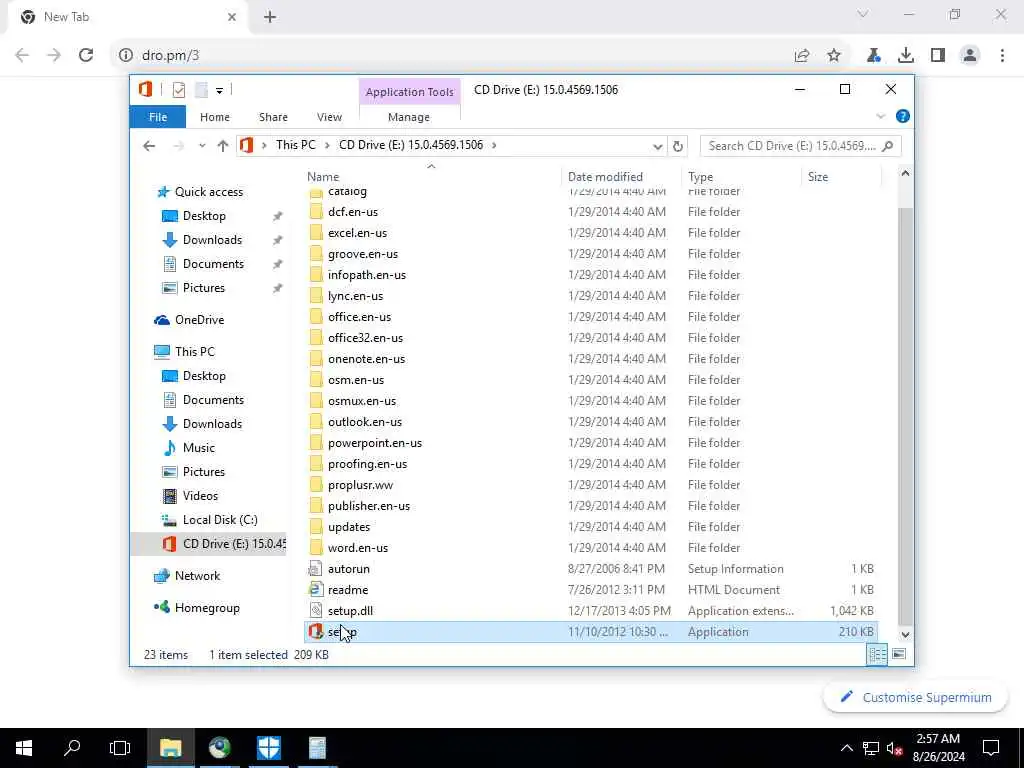Click the setup application Office icon

coord(316,632)
